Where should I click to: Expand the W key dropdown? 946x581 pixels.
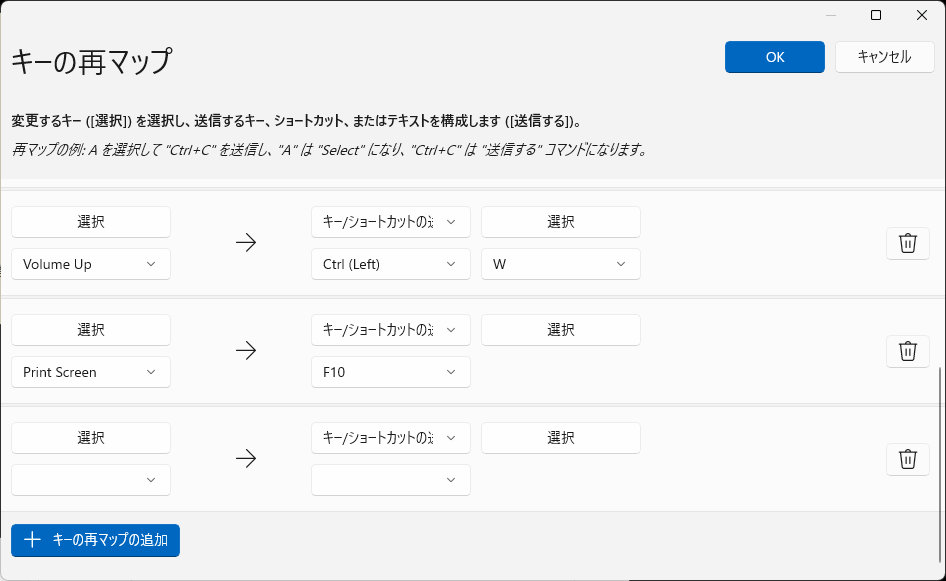pos(560,264)
